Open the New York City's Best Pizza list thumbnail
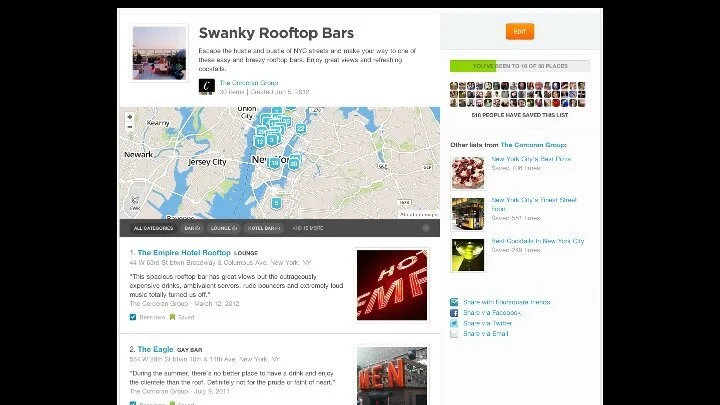Image resolution: width=720 pixels, height=405 pixels. 467,173
